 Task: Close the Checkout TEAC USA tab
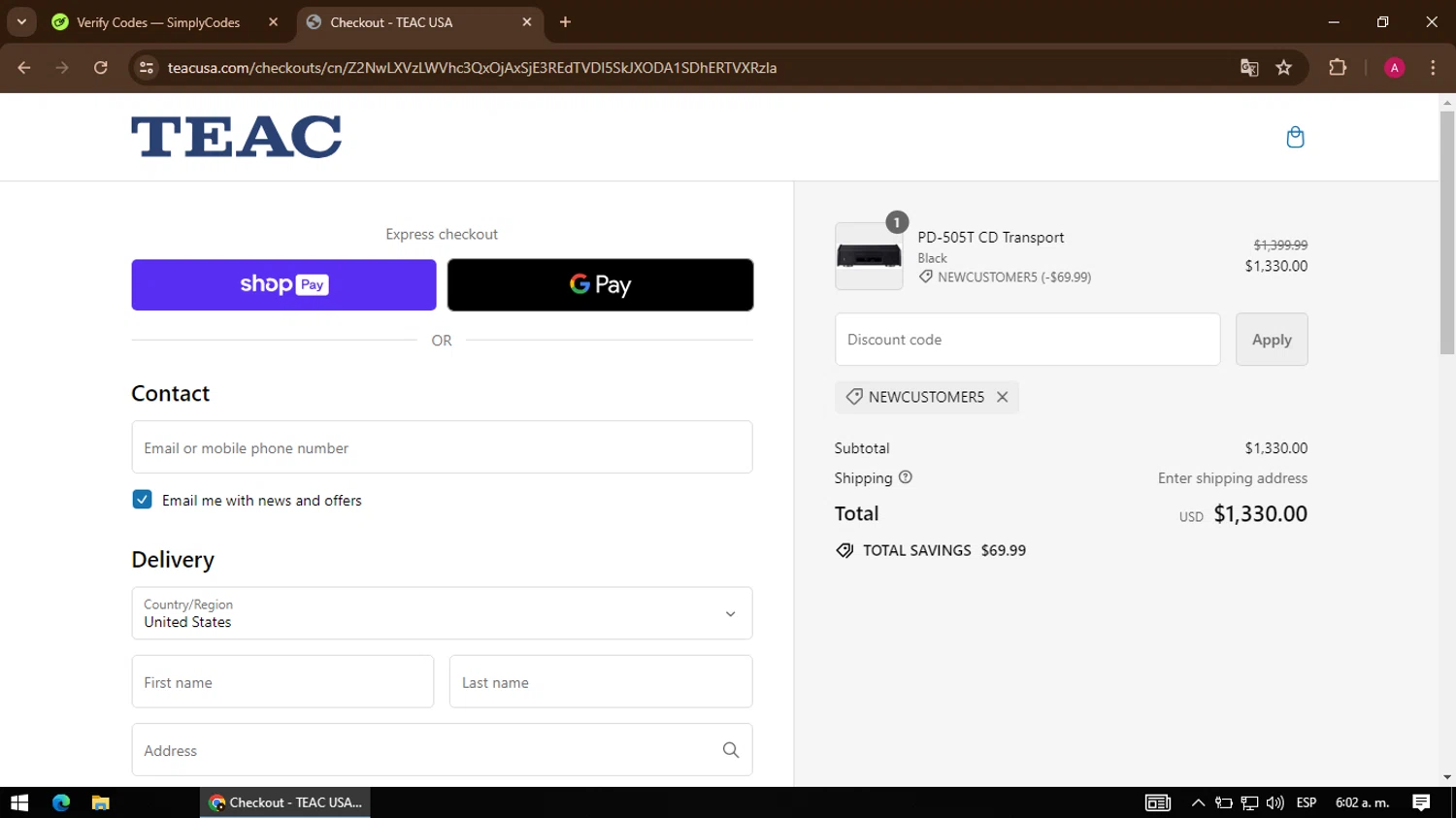click(x=527, y=22)
